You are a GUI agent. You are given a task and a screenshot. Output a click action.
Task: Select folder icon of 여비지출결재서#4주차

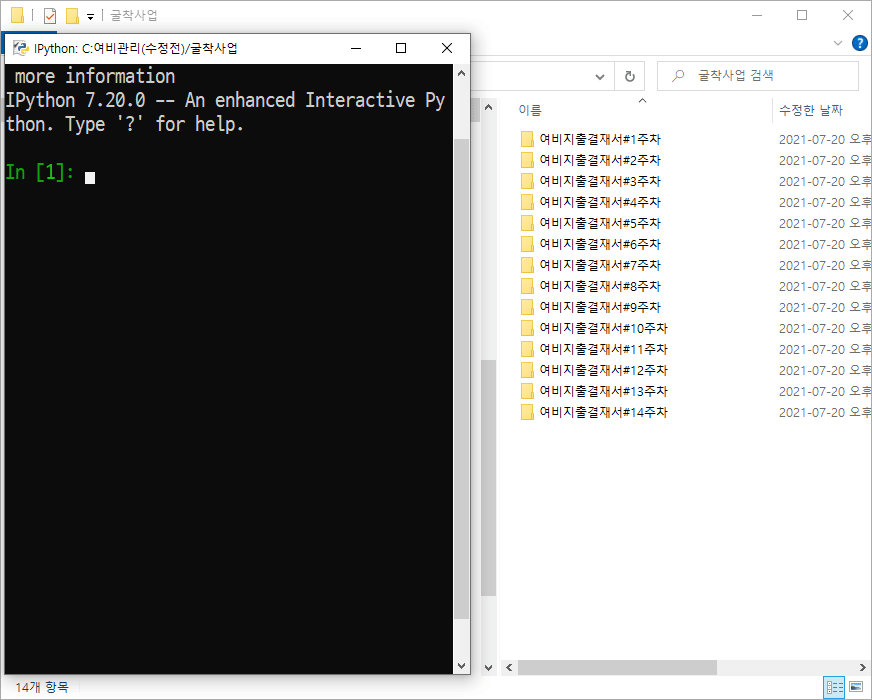pyautogui.click(x=527, y=202)
